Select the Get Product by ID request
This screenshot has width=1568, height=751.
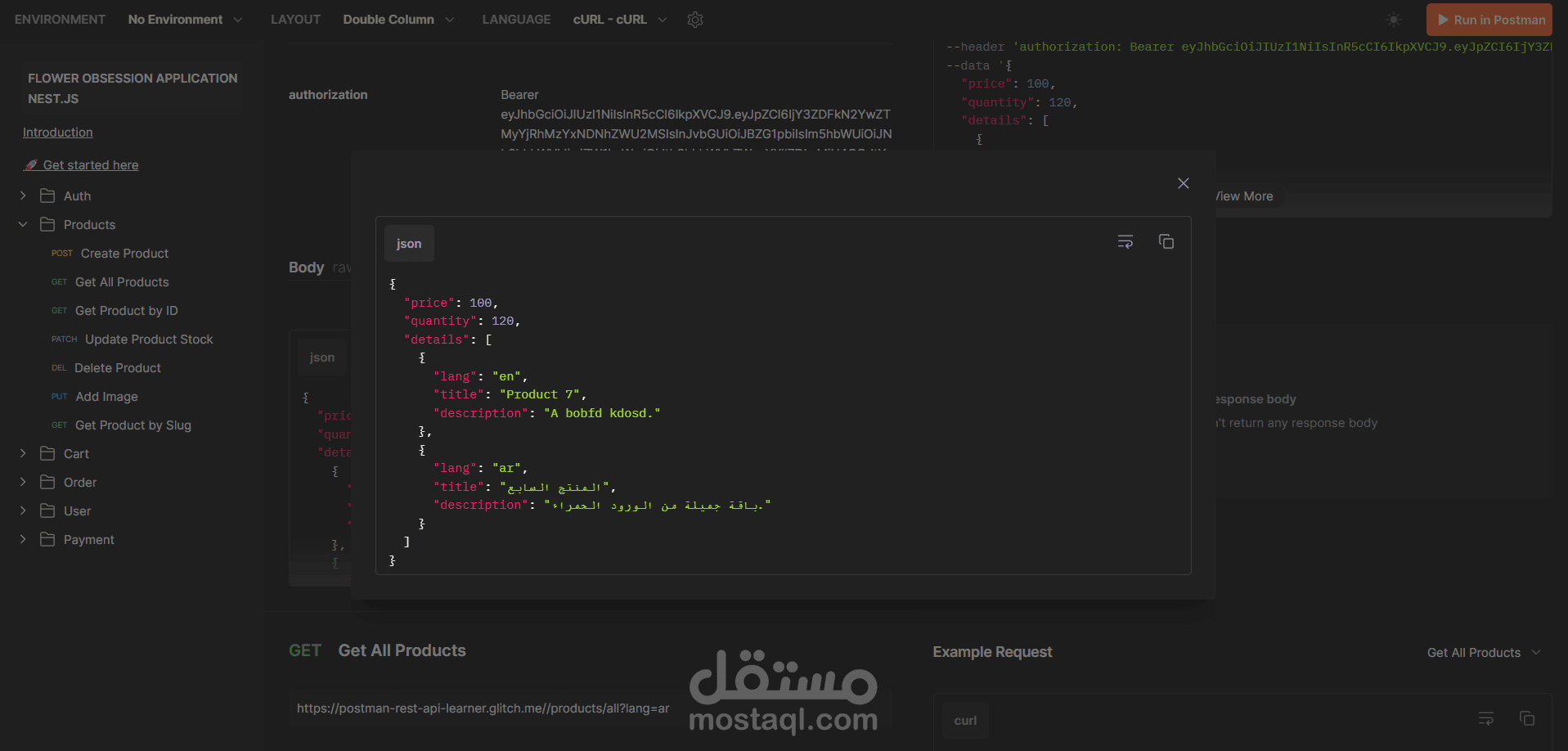click(126, 311)
